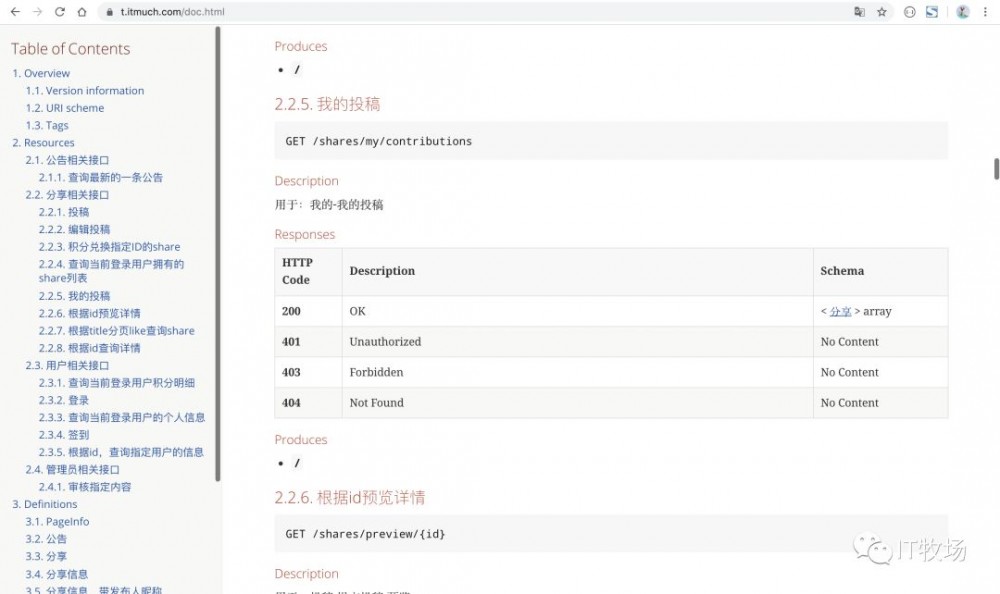Image resolution: width=1000 pixels, height=594 pixels.
Task: Open 2.2.7. 根据title分页like查询share
Action: (116, 330)
